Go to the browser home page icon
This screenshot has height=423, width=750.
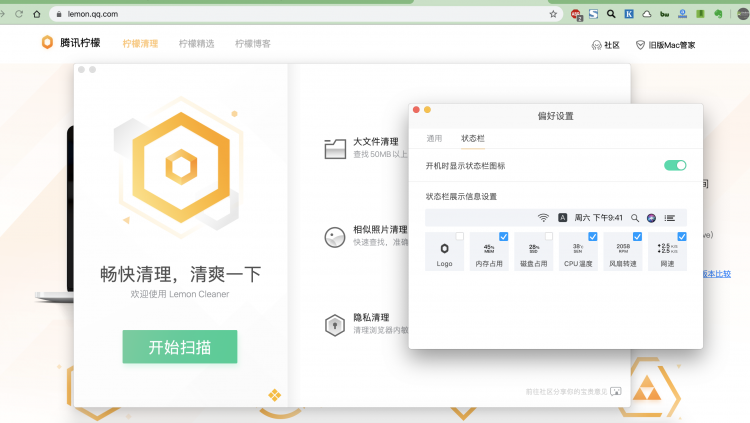coord(37,14)
